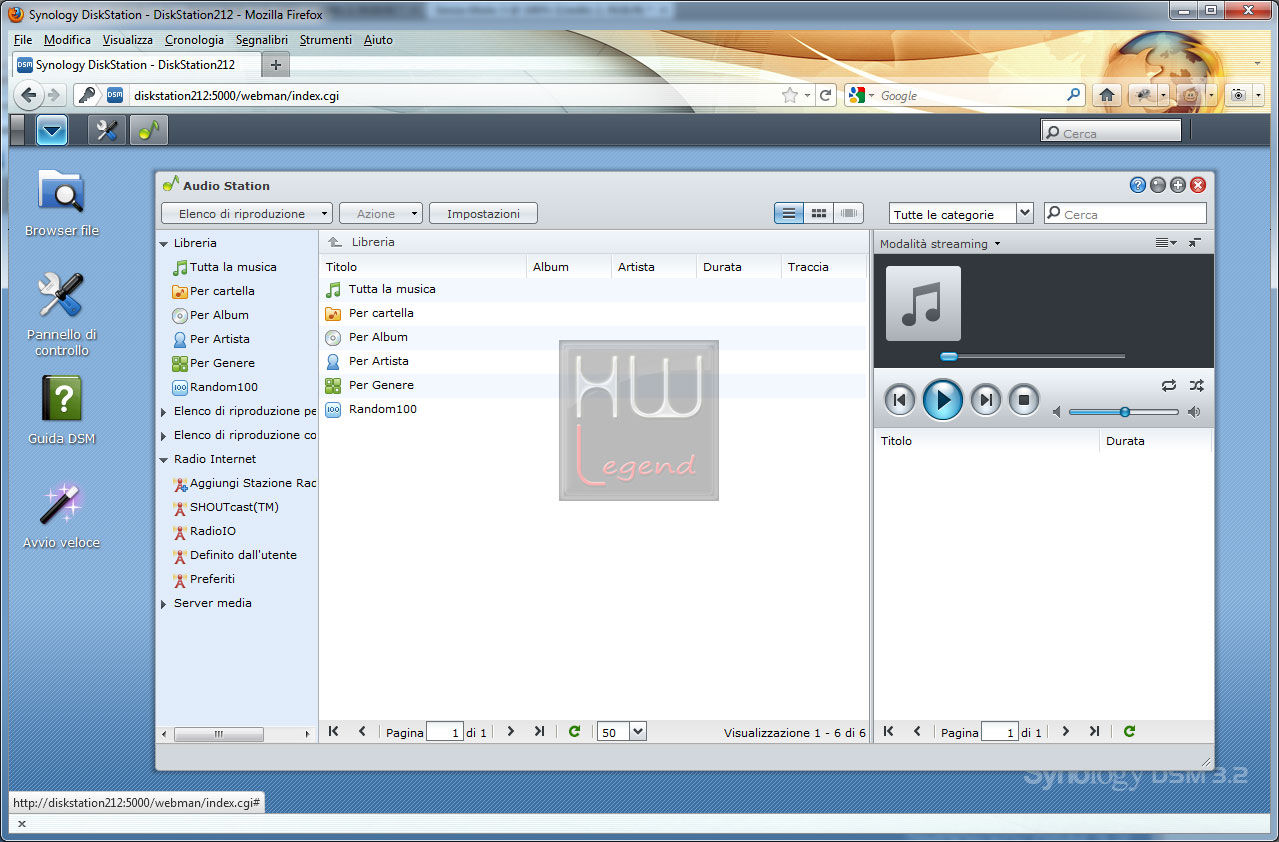Focus the DSM taskbar Cerca field
This screenshot has height=842, width=1279.
point(1111,132)
